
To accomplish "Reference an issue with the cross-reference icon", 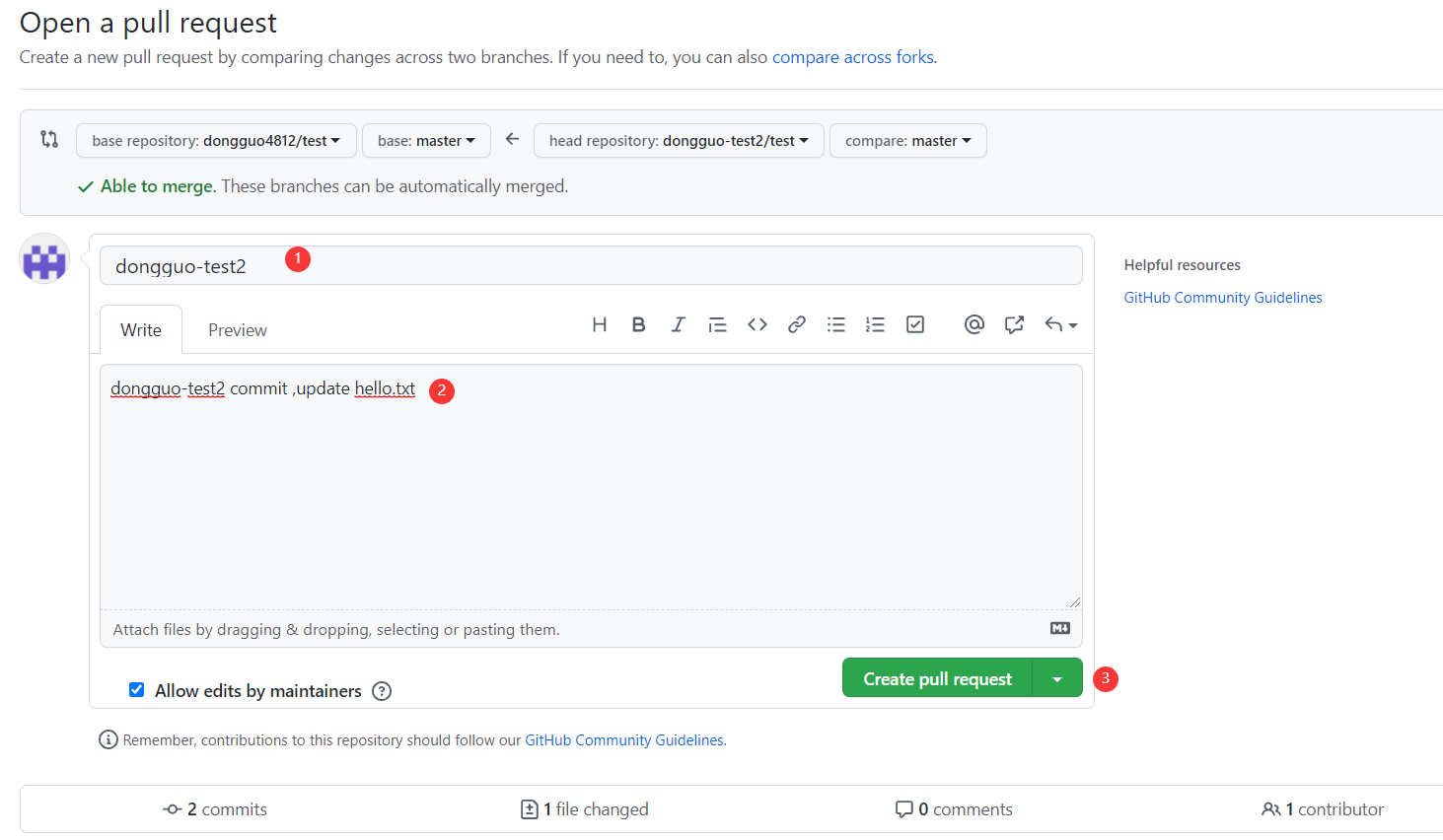I will point(1014,324).
